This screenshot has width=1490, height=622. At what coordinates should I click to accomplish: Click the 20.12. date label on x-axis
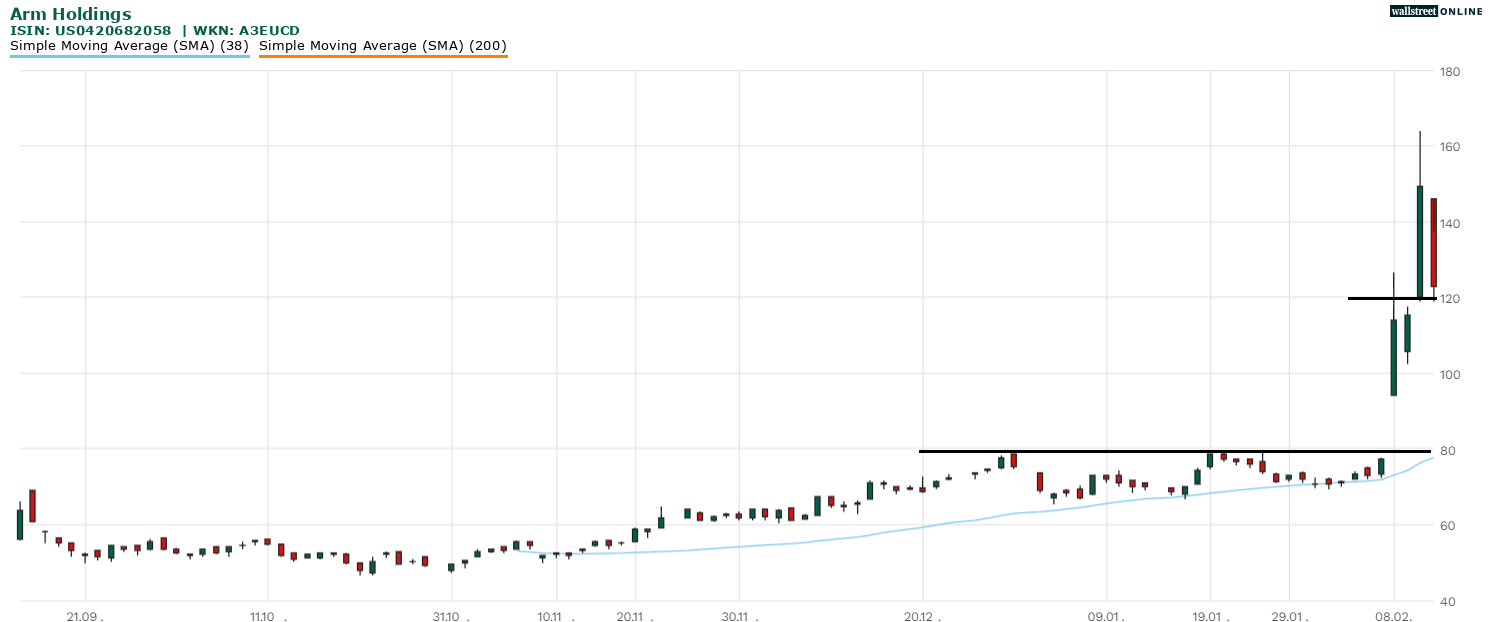922,616
